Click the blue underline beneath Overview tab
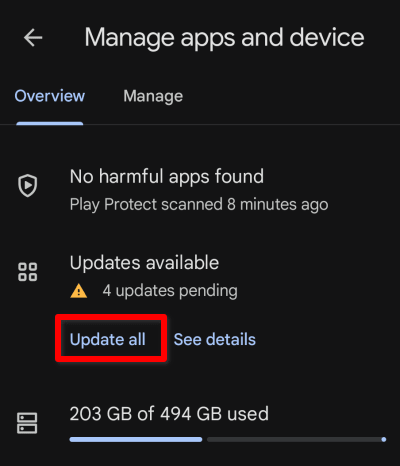The width and height of the screenshot is (400, 466). tap(50, 124)
